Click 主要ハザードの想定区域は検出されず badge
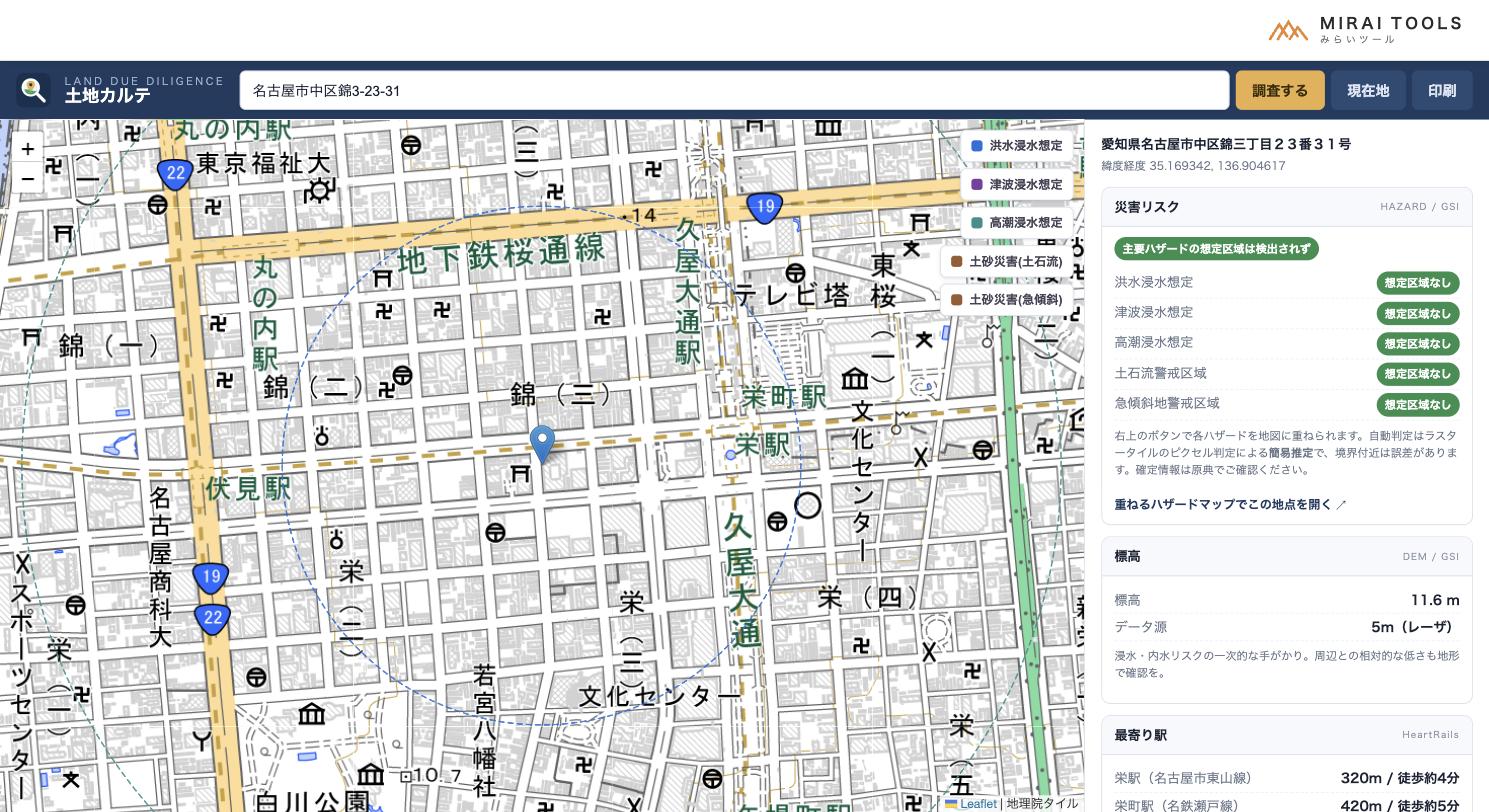 point(1217,249)
